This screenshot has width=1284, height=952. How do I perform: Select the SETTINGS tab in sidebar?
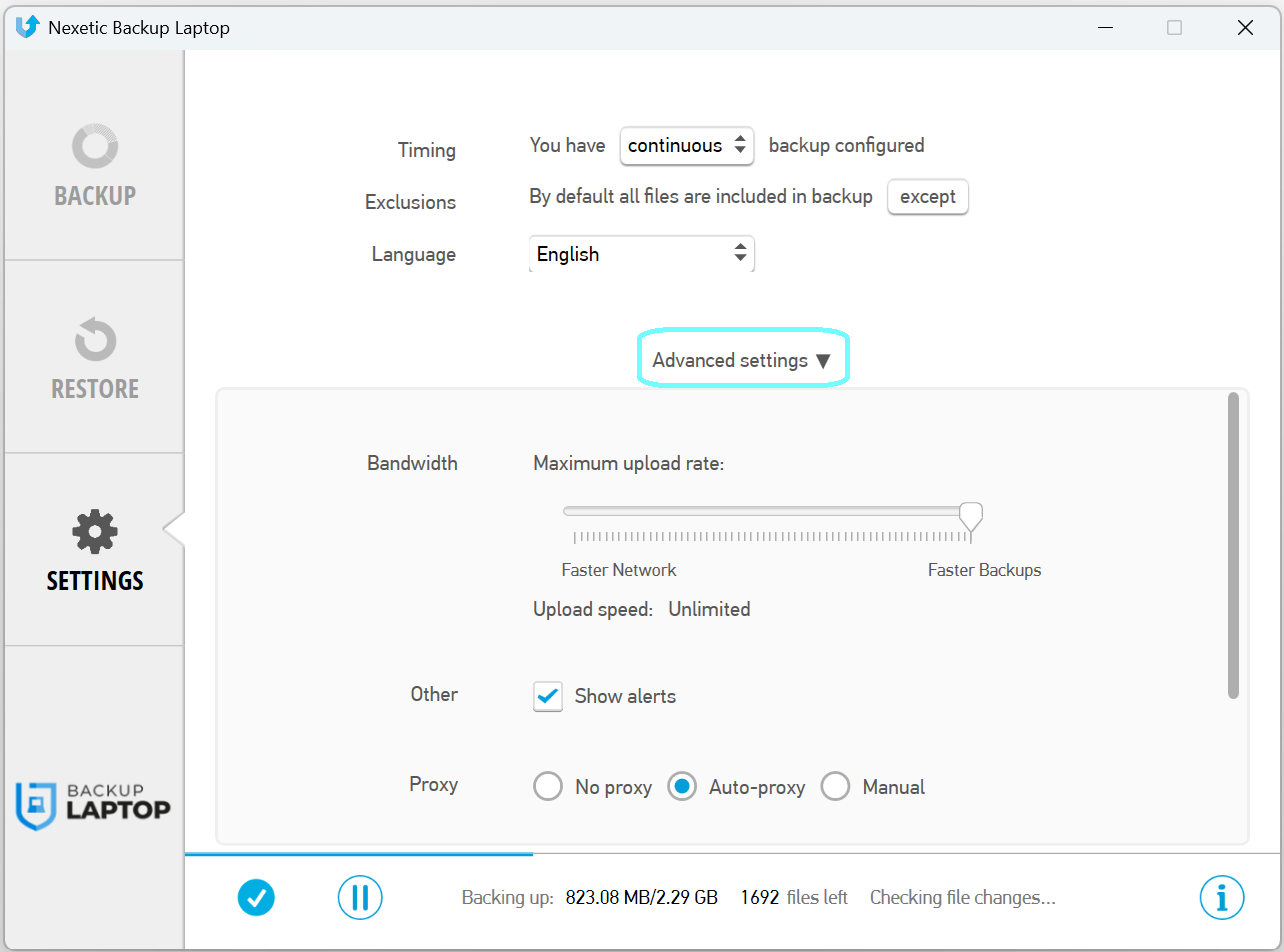(x=95, y=550)
